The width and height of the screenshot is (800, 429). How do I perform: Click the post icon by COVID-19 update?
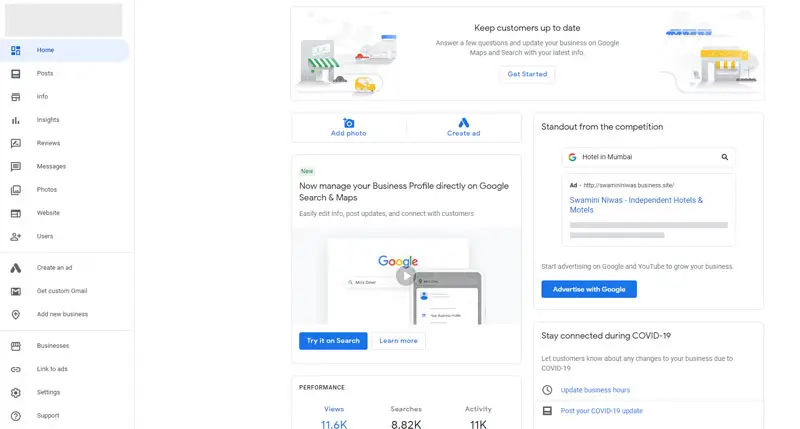coord(547,411)
